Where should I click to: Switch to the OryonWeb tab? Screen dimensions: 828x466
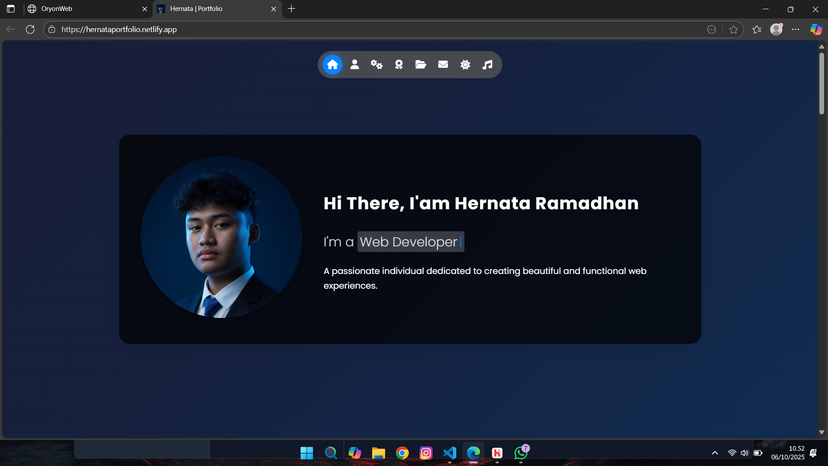pos(87,9)
